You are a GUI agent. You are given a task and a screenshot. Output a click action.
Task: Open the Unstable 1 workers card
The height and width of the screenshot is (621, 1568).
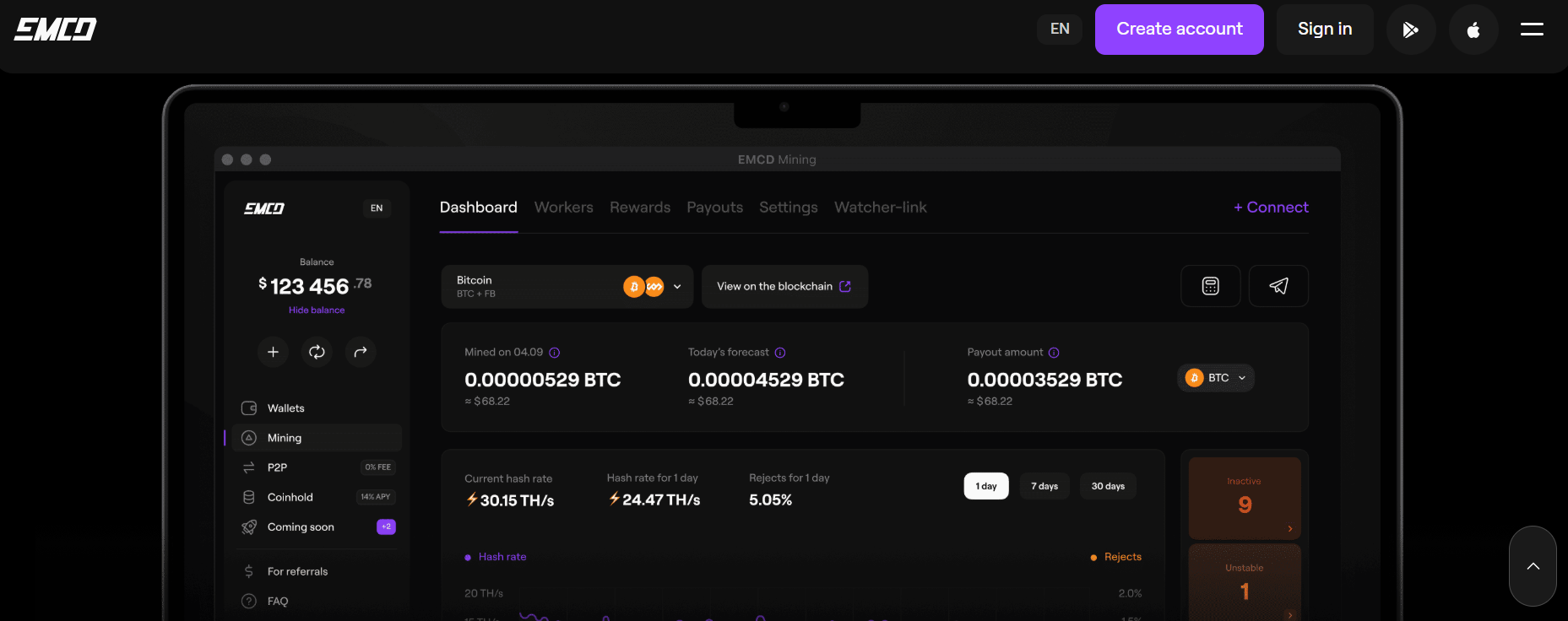1245,583
